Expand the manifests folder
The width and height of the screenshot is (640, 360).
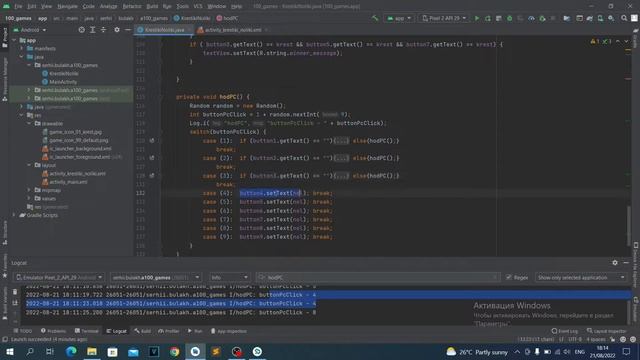pos(22,48)
